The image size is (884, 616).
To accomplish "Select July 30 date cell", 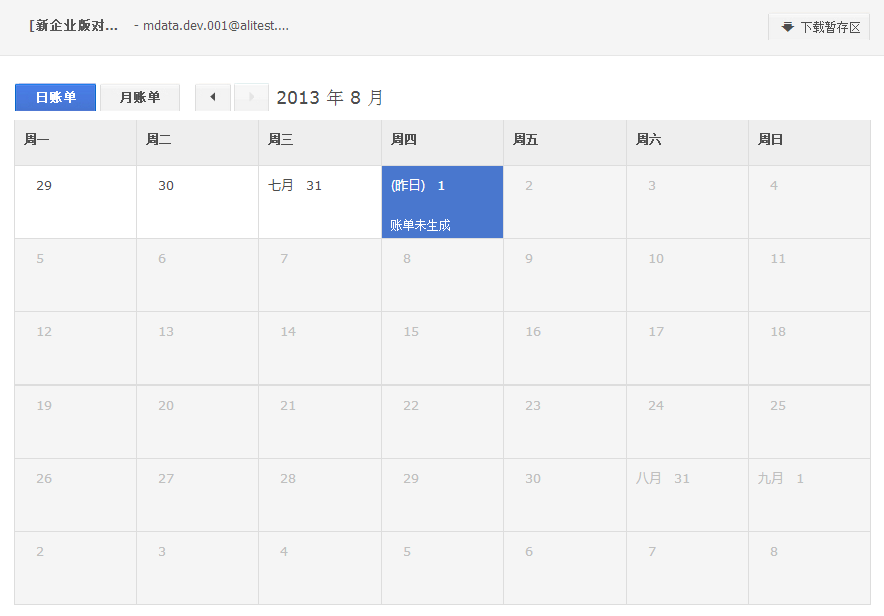I will coord(197,202).
